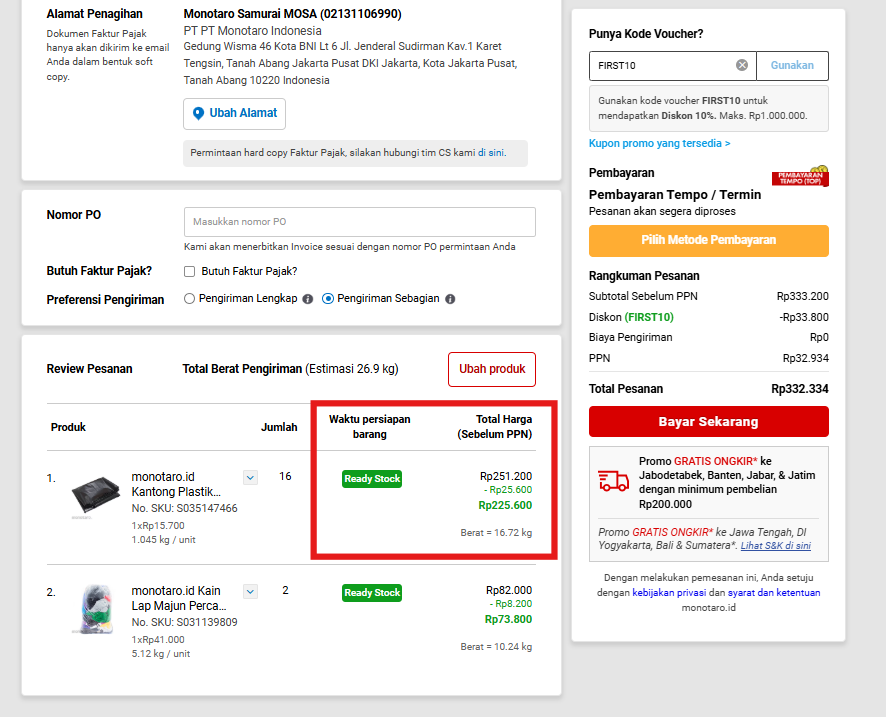Click Ready Stock badge for Kain Lap Majun

pyautogui.click(x=372, y=593)
